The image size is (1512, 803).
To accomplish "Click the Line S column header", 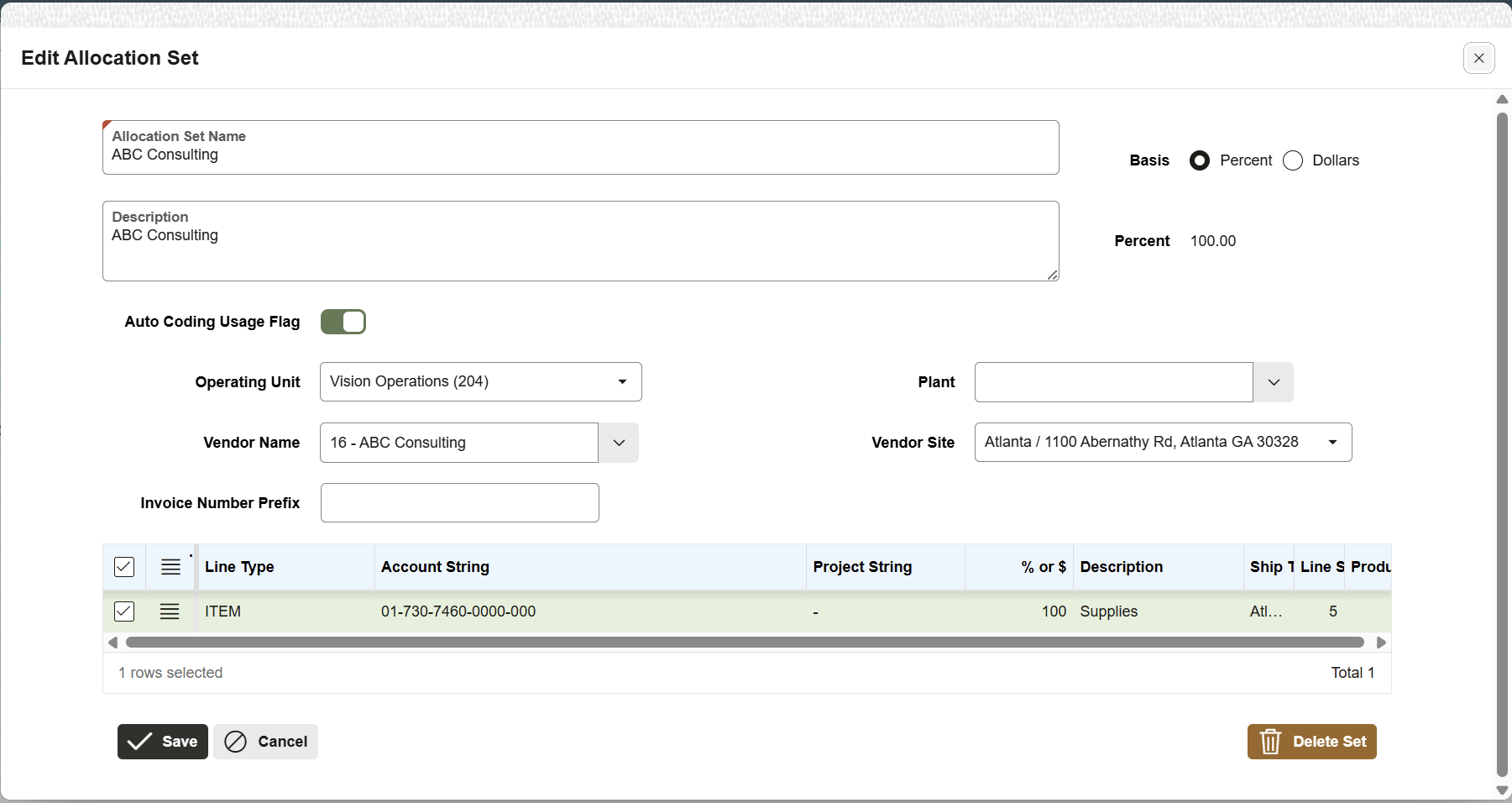I will pyautogui.click(x=1320, y=567).
